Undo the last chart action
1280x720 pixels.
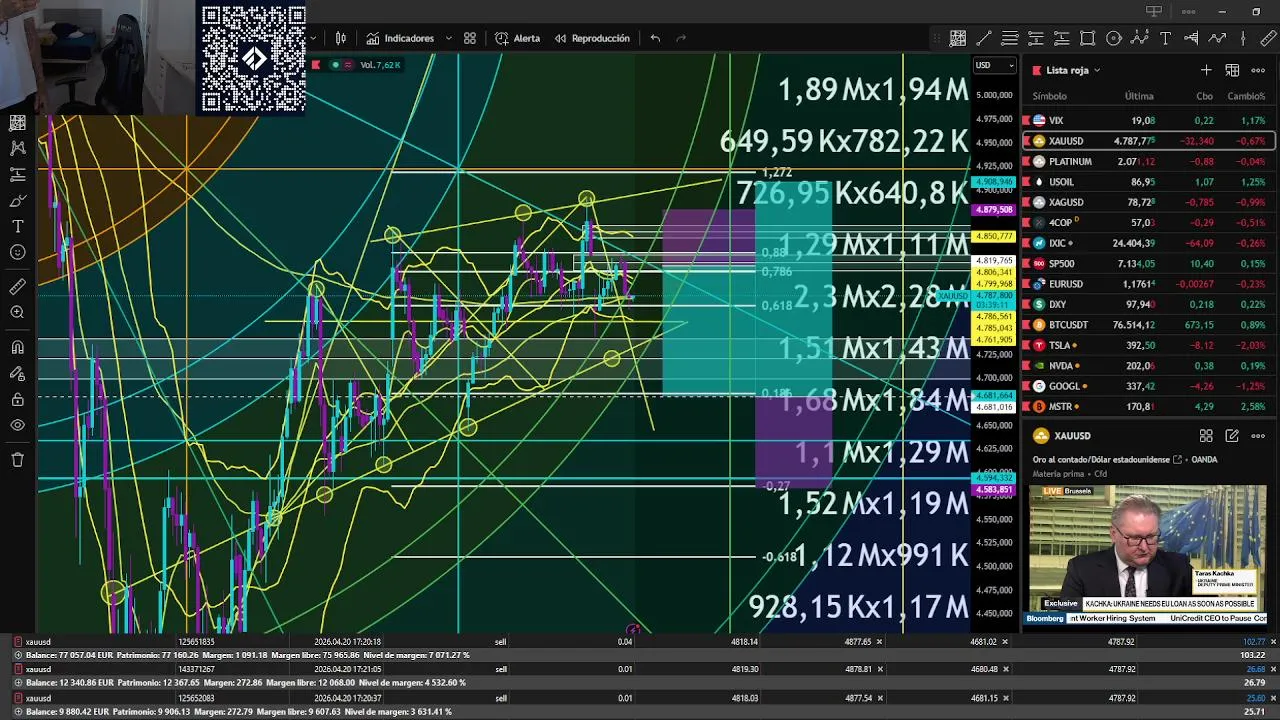pos(655,38)
